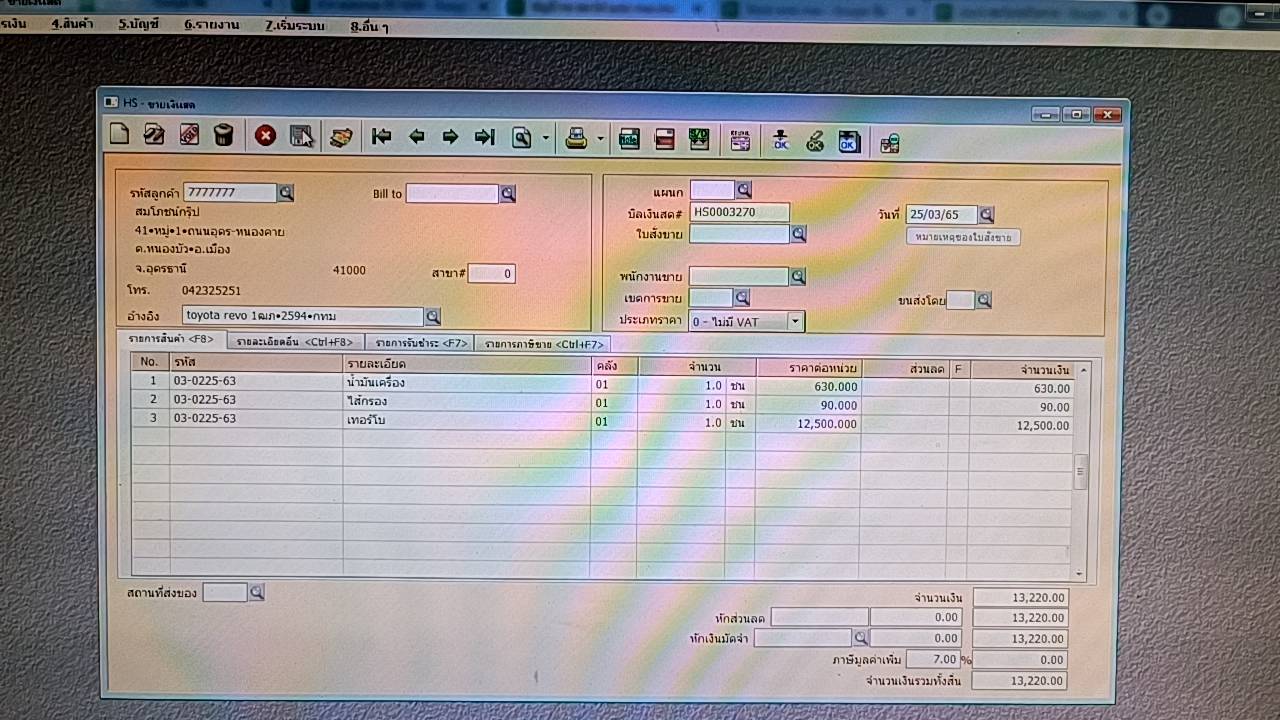The image size is (1280, 720).
Task: Click the รายละเอียด column header
Action: (x=466, y=364)
